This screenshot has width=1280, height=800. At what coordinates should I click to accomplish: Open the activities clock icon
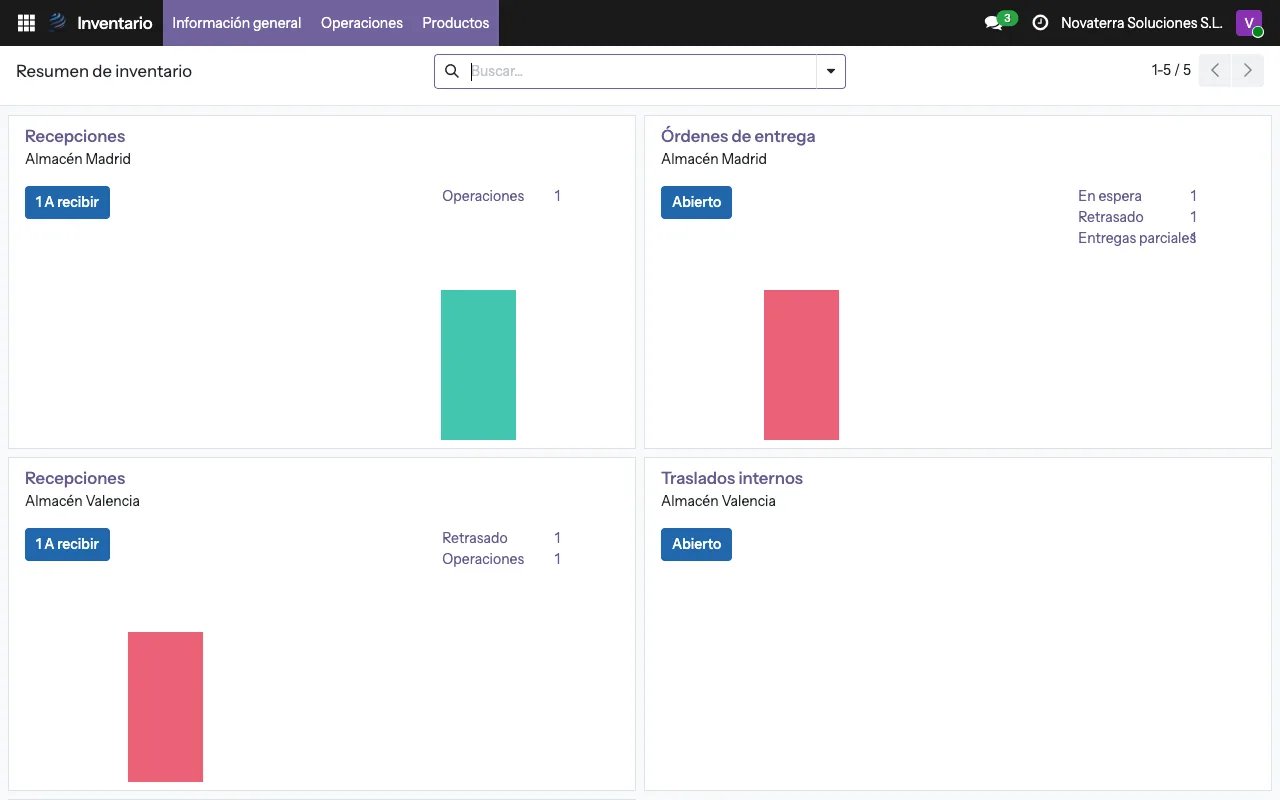tap(1040, 23)
